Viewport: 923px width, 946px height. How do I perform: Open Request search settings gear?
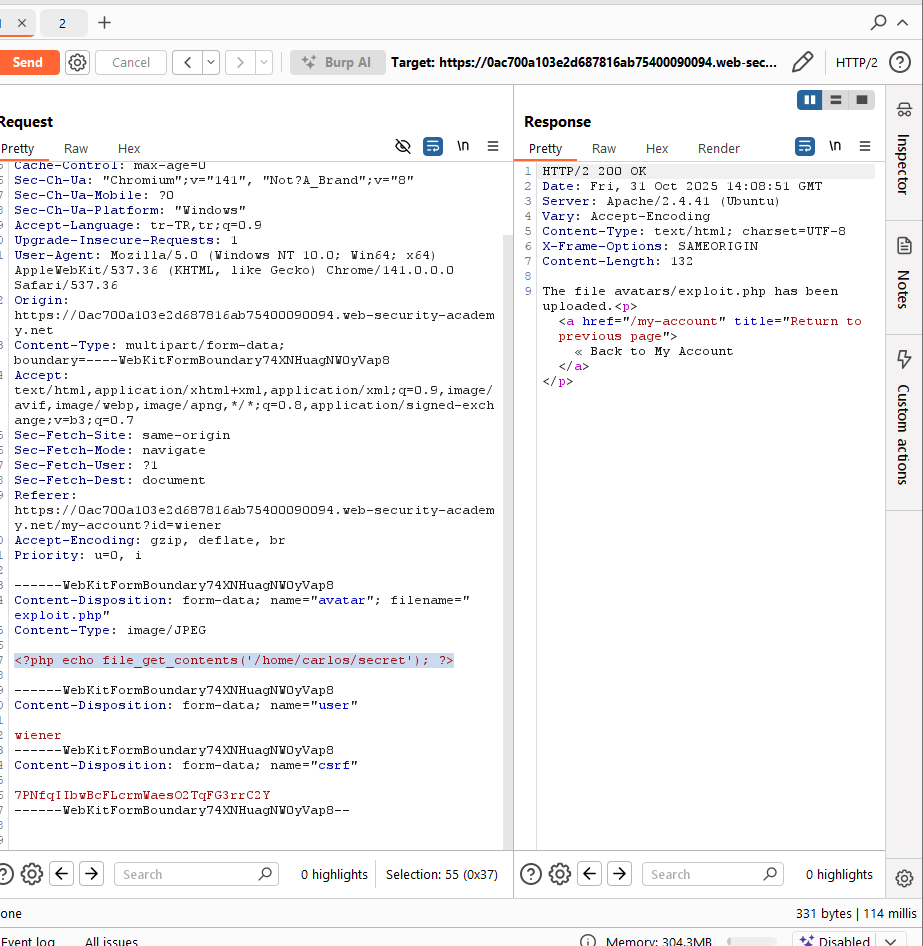click(x=32, y=874)
